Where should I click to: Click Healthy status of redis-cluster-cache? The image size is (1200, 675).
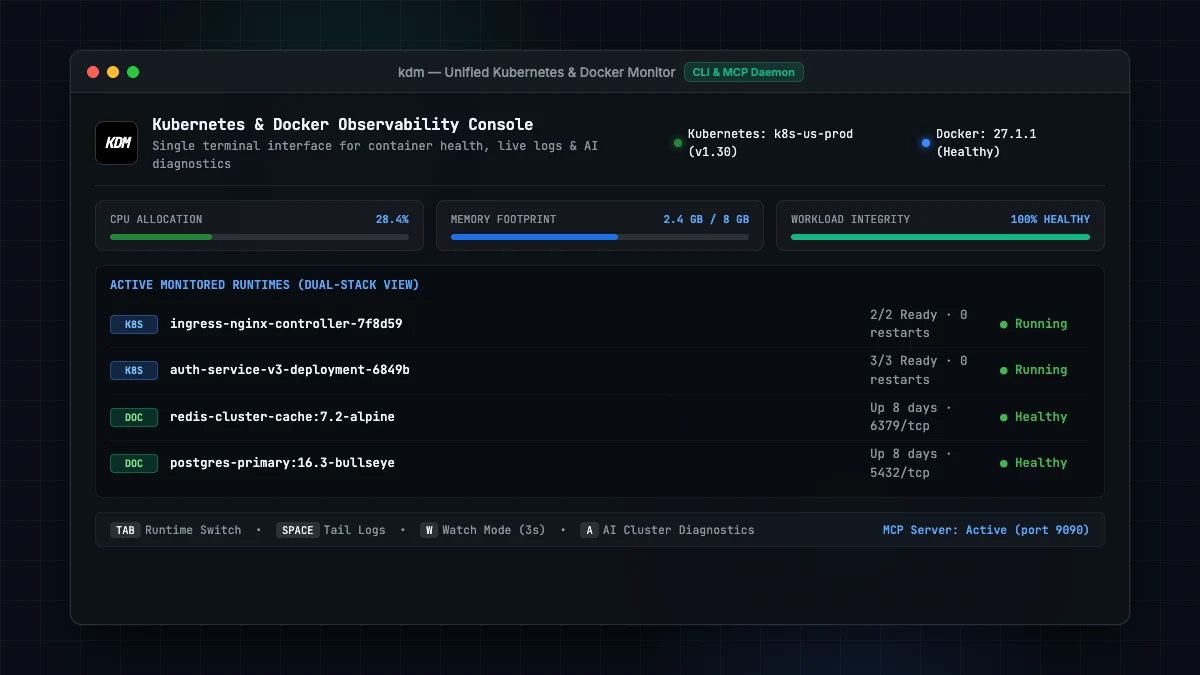click(1034, 417)
